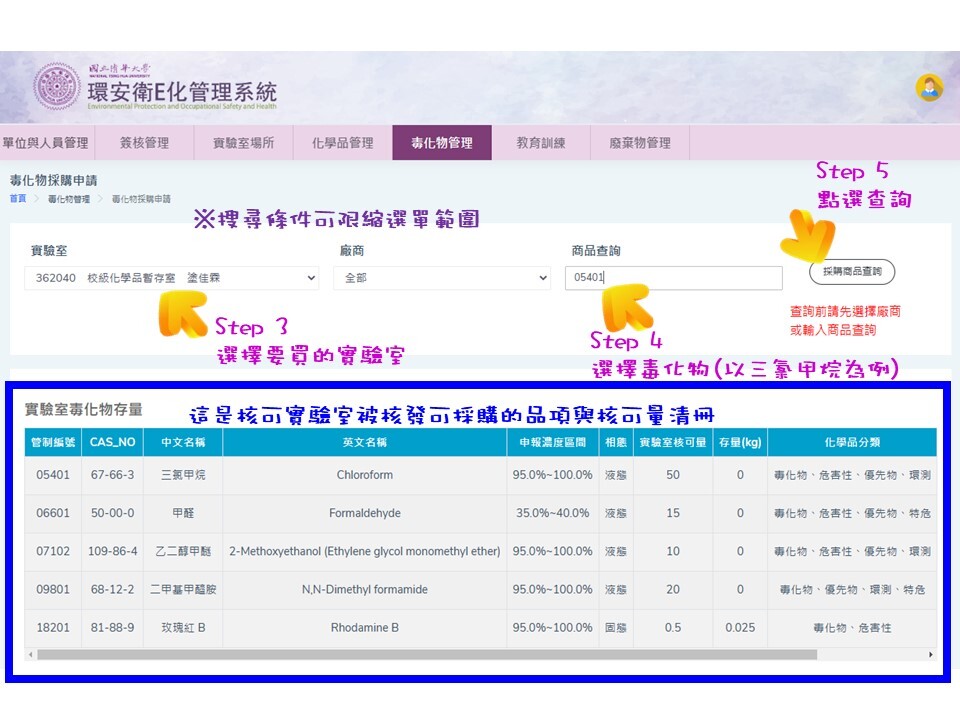Open the 簽核管理 tab
This screenshot has width=960, height=720.
[144, 143]
